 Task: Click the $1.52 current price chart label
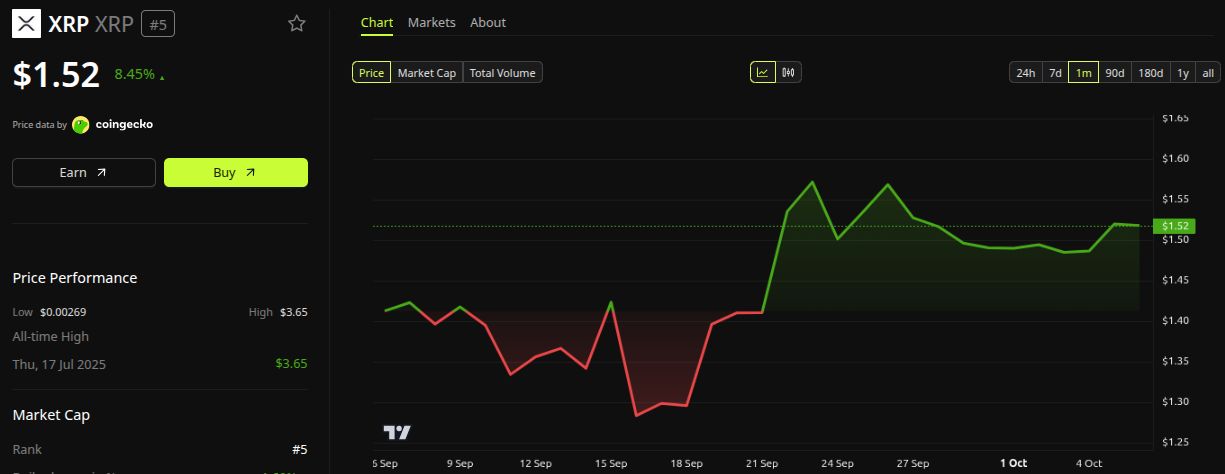coord(1172,226)
